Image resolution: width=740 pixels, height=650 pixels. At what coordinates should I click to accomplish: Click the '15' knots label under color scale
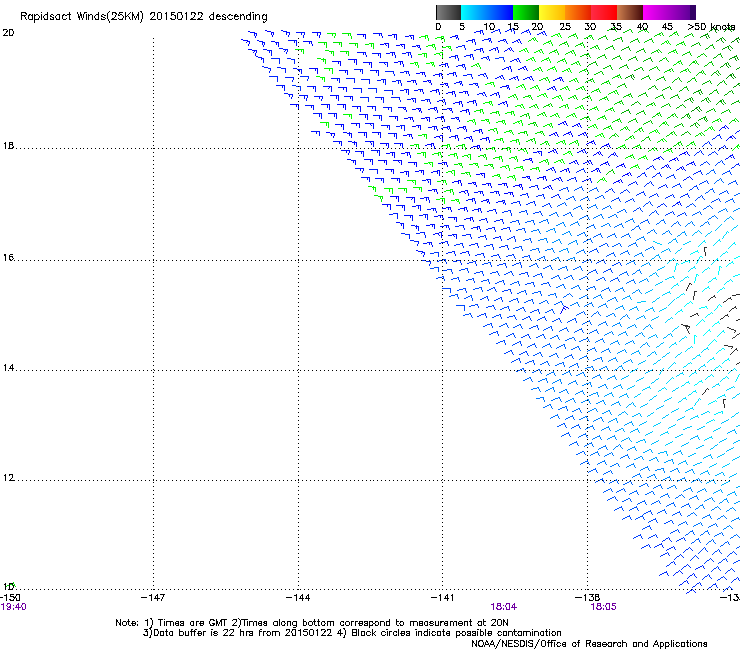(513, 27)
